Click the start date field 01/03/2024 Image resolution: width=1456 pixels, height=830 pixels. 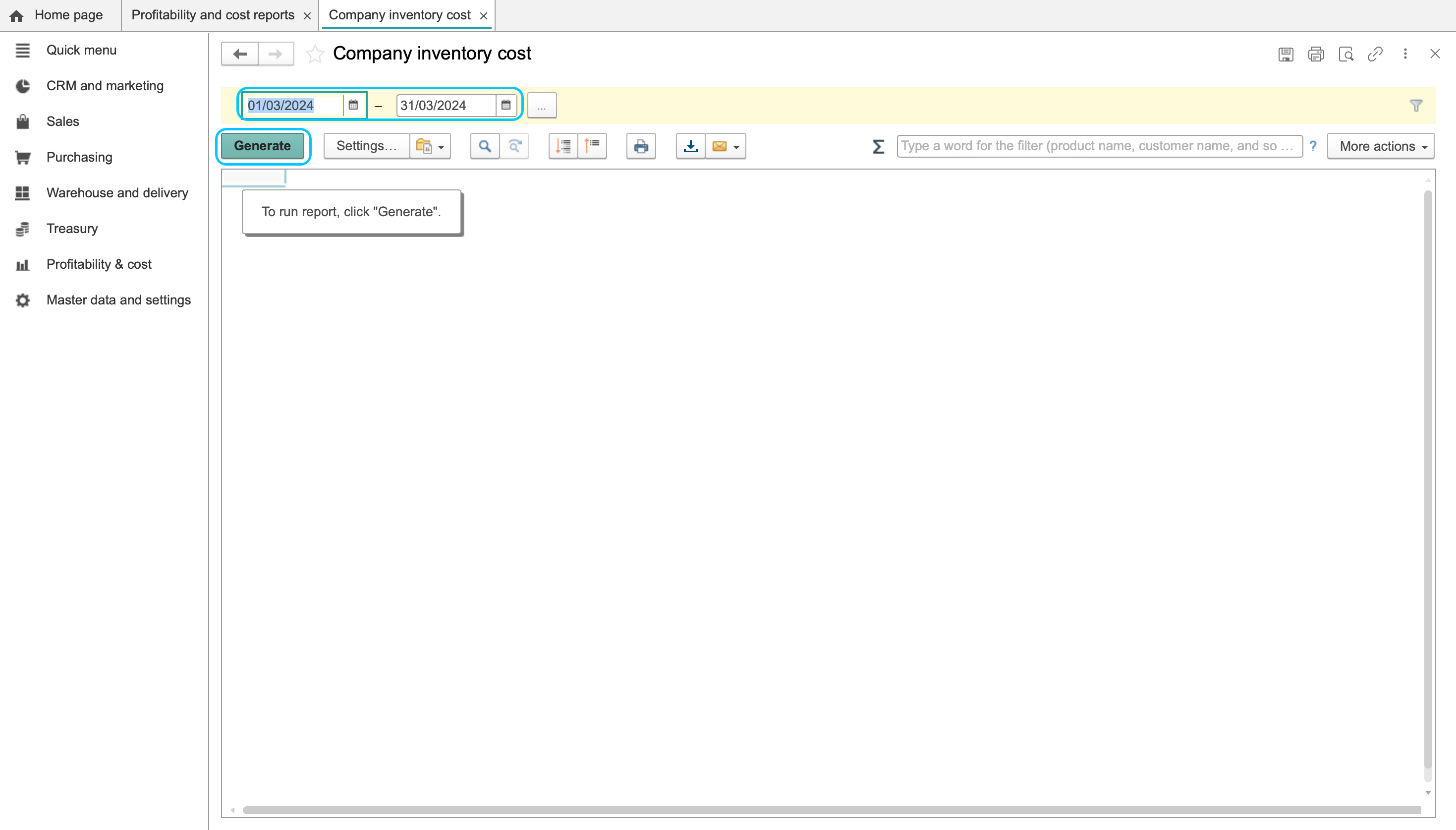tap(293, 105)
